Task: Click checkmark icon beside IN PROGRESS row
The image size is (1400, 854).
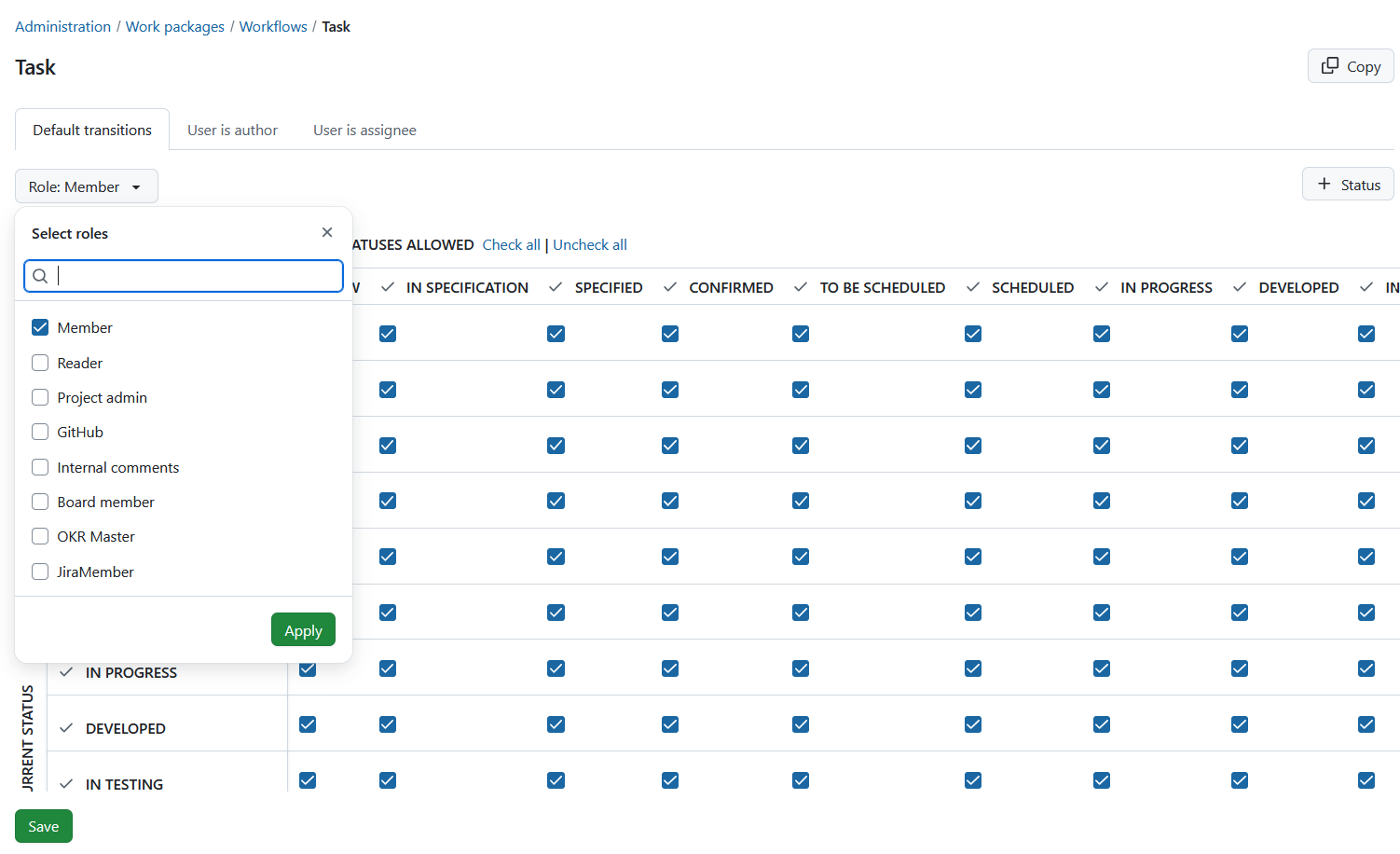Action: pyautogui.click(x=66, y=672)
